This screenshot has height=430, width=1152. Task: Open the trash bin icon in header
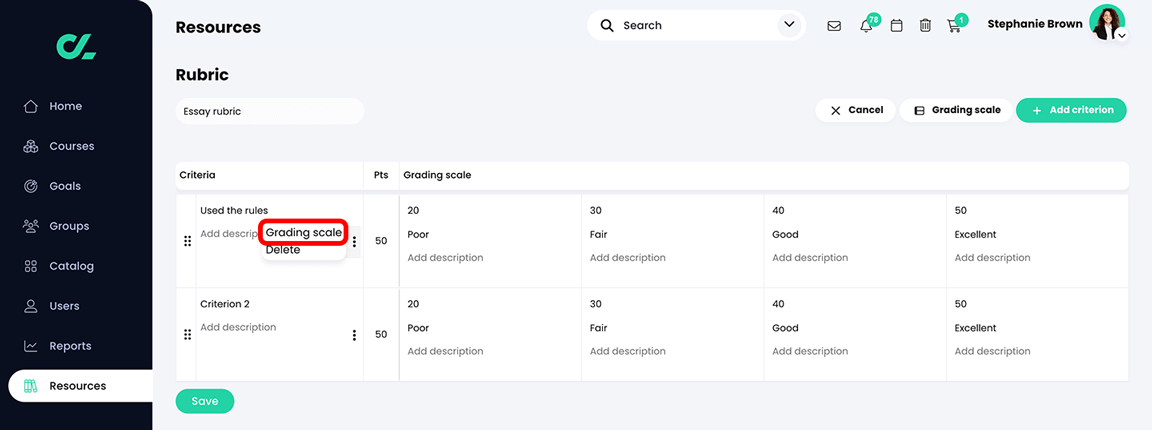click(926, 26)
